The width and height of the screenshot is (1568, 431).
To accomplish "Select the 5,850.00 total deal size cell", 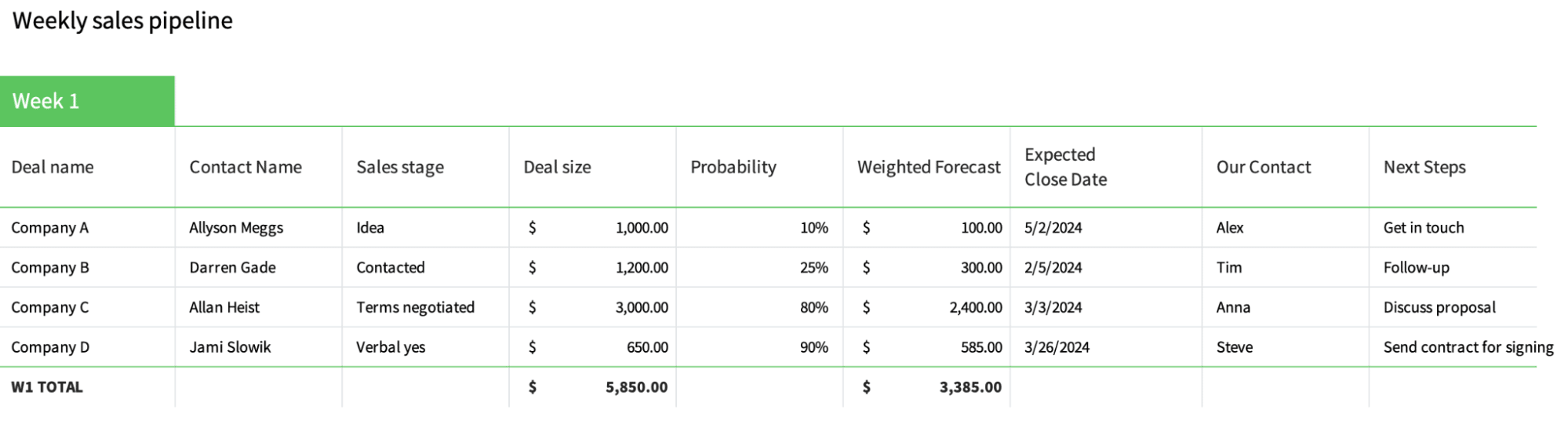I will point(636,387).
